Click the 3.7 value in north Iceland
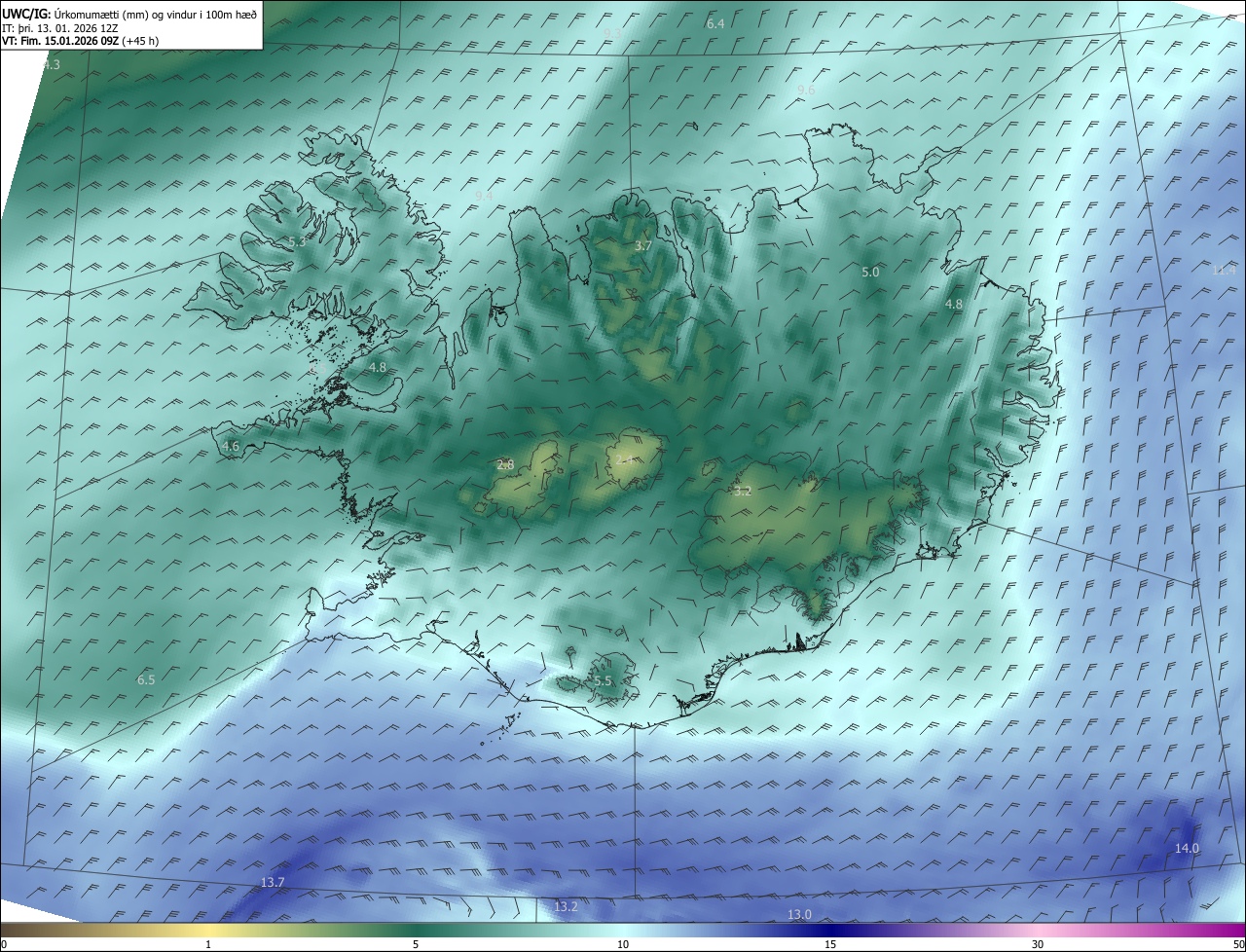 (x=642, y=246)
